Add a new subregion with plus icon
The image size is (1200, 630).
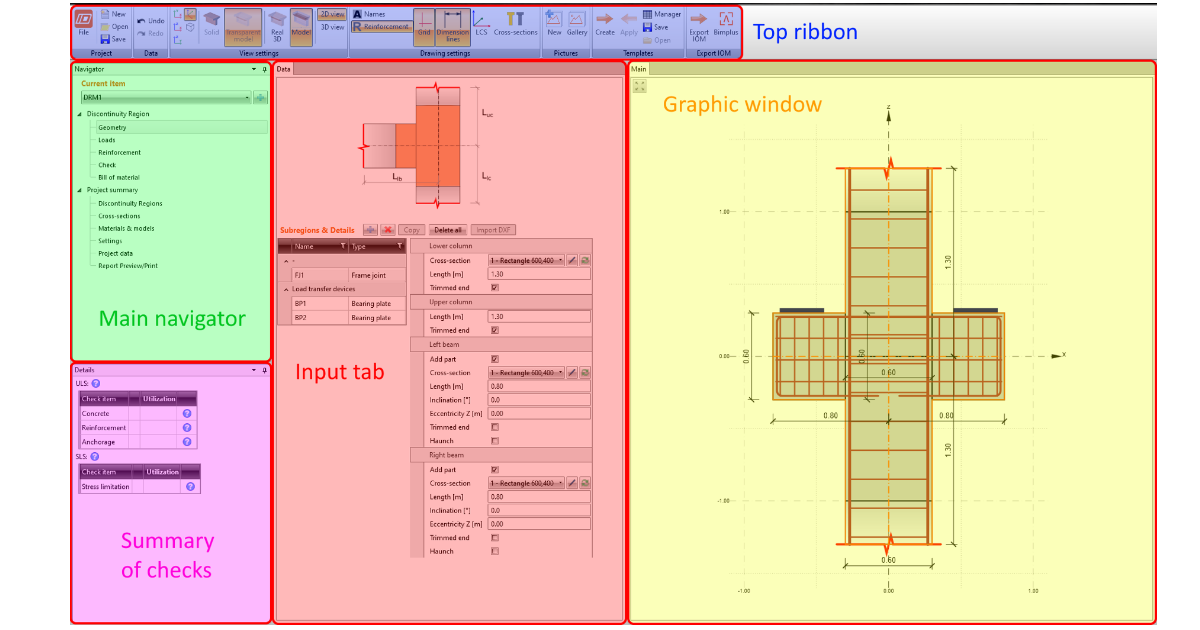[370, 230]
